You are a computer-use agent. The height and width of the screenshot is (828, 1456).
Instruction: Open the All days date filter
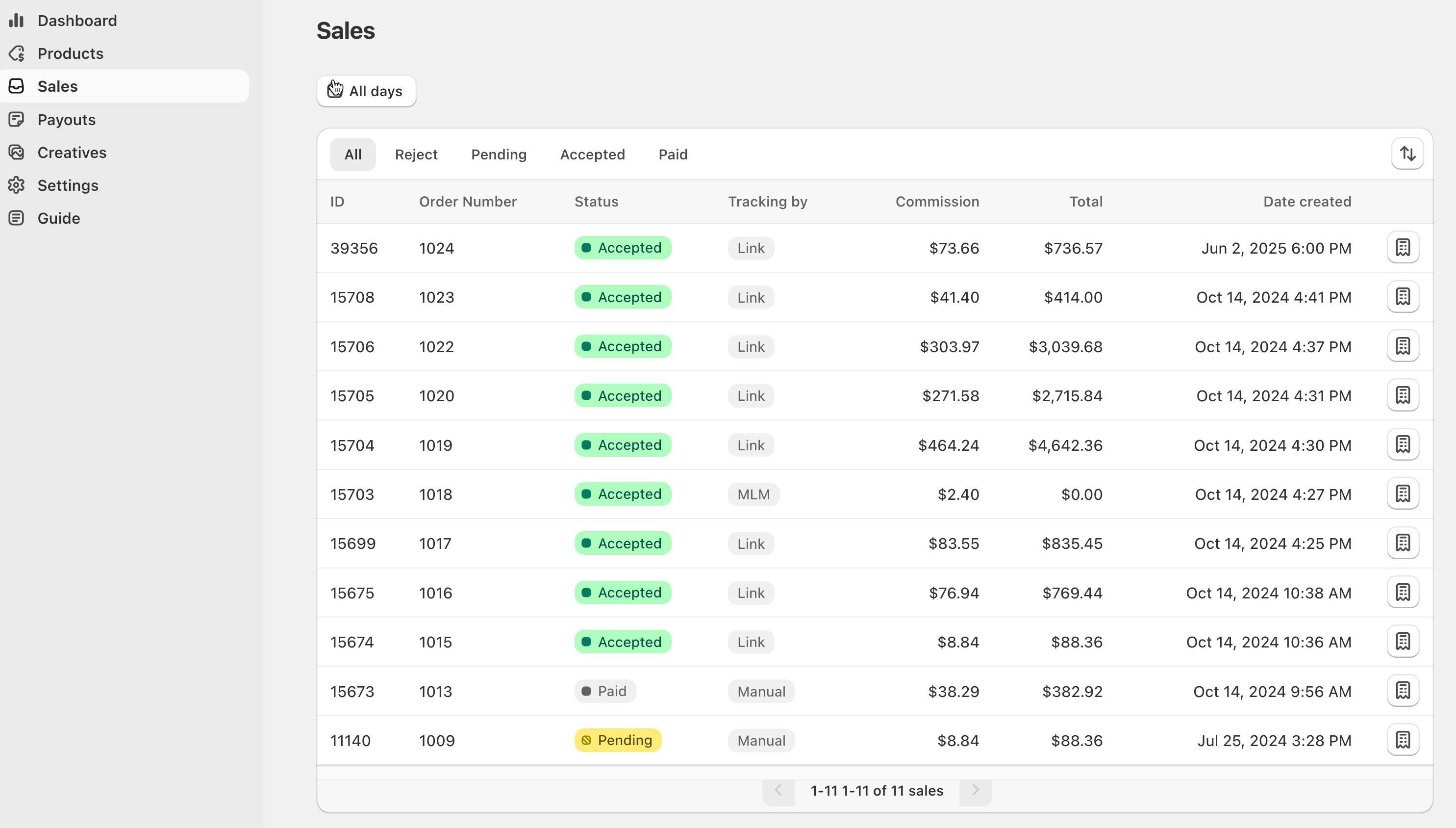366,91
